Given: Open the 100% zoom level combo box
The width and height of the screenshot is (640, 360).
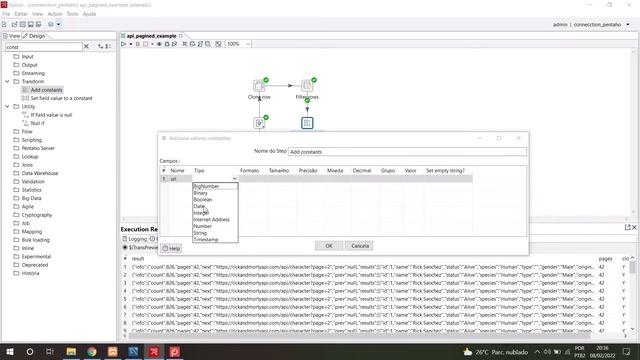Looking at the screenshot, I should coord(238,44).
